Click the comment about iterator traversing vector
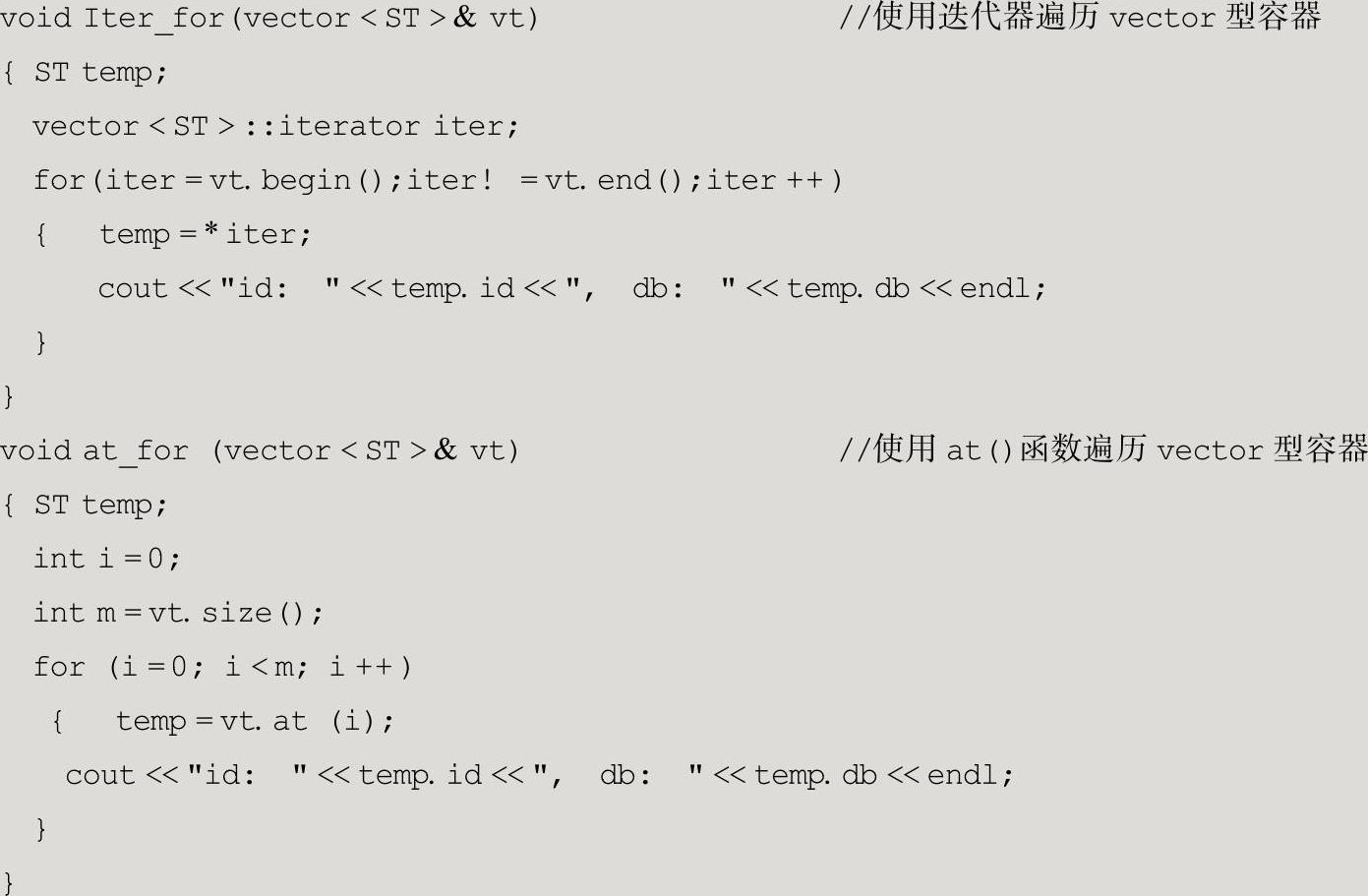 pyautogui.click(x=1079, y=19)
